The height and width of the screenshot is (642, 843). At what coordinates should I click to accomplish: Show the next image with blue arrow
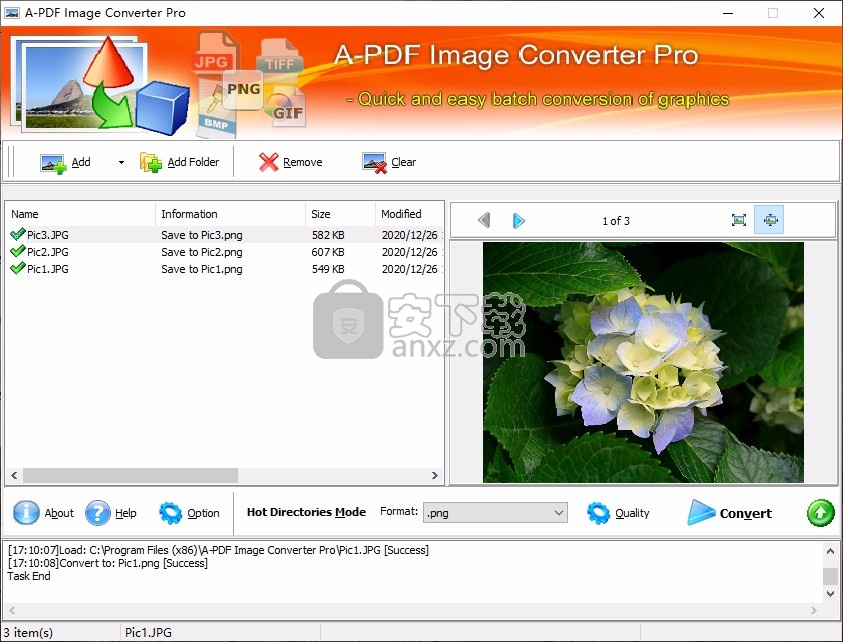point(518,220)
